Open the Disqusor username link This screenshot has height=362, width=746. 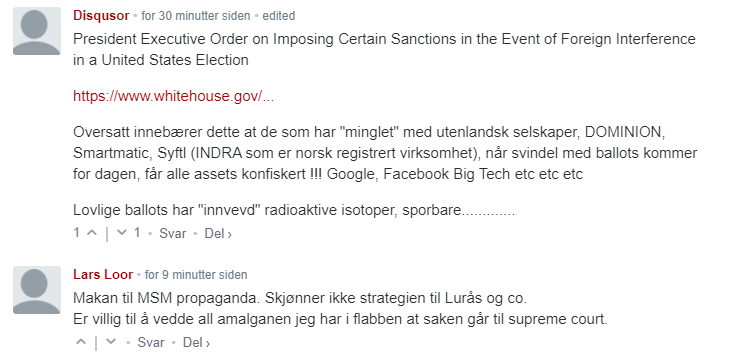click(101, 16)
